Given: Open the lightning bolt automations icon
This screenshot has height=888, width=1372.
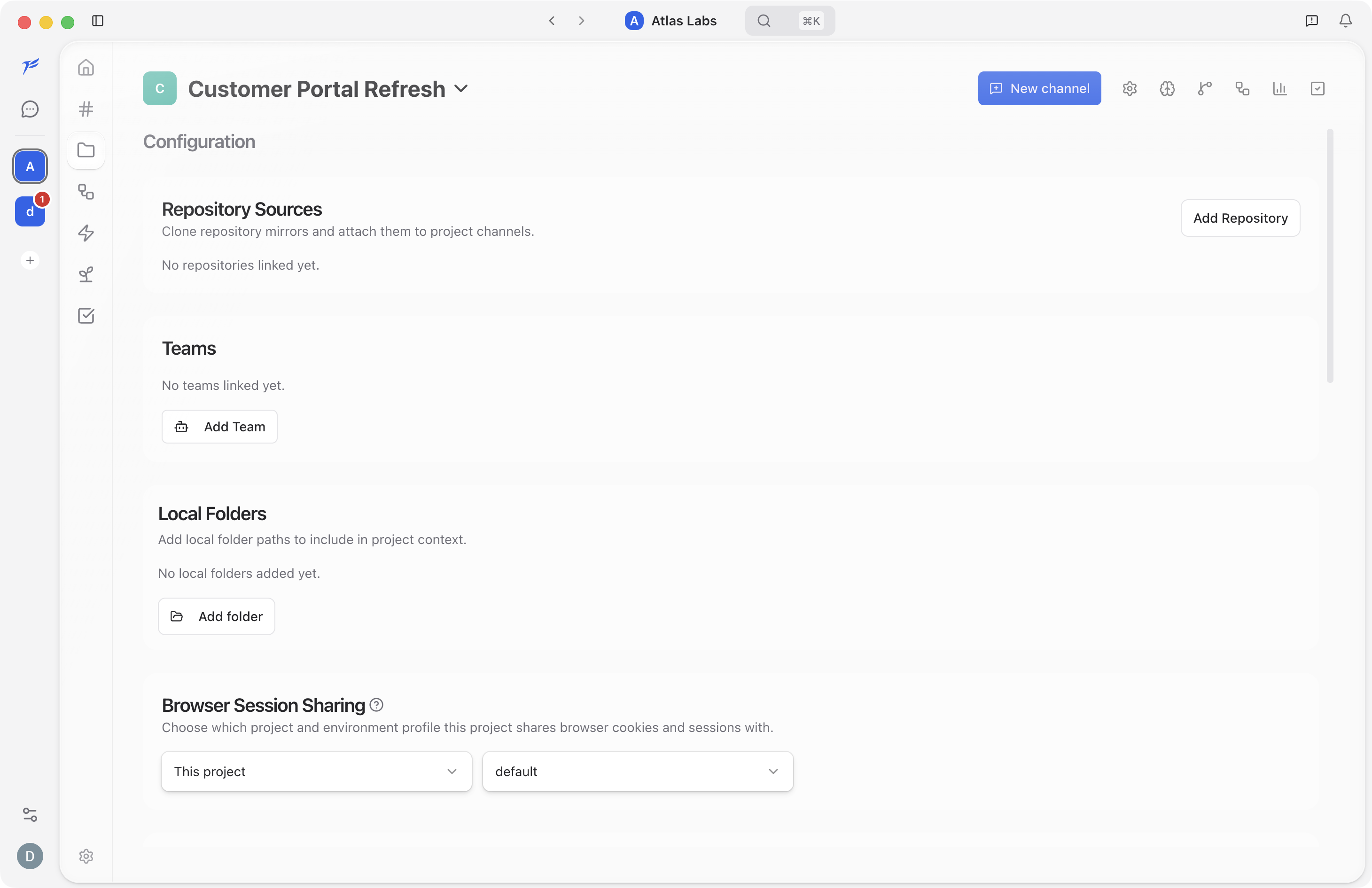Looking at the screenshot, I should click(x=86, y=233).
